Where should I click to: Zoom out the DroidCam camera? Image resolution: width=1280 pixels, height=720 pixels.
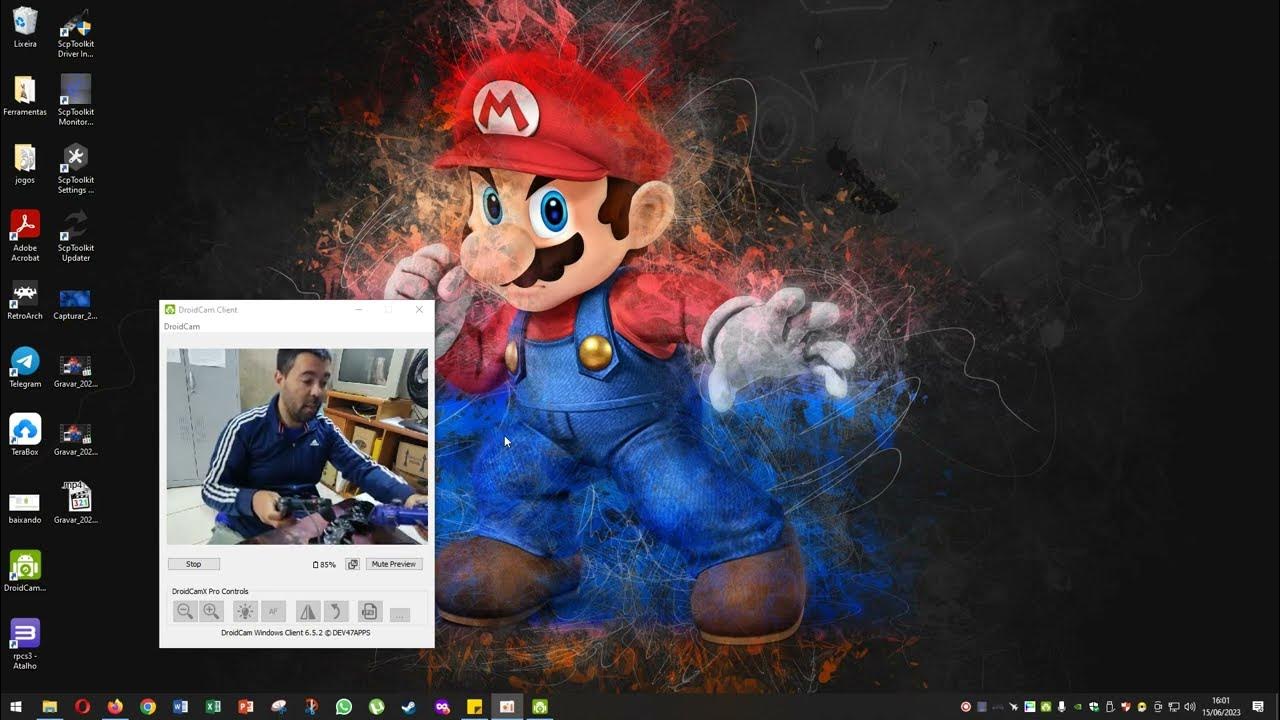point(184,611)
